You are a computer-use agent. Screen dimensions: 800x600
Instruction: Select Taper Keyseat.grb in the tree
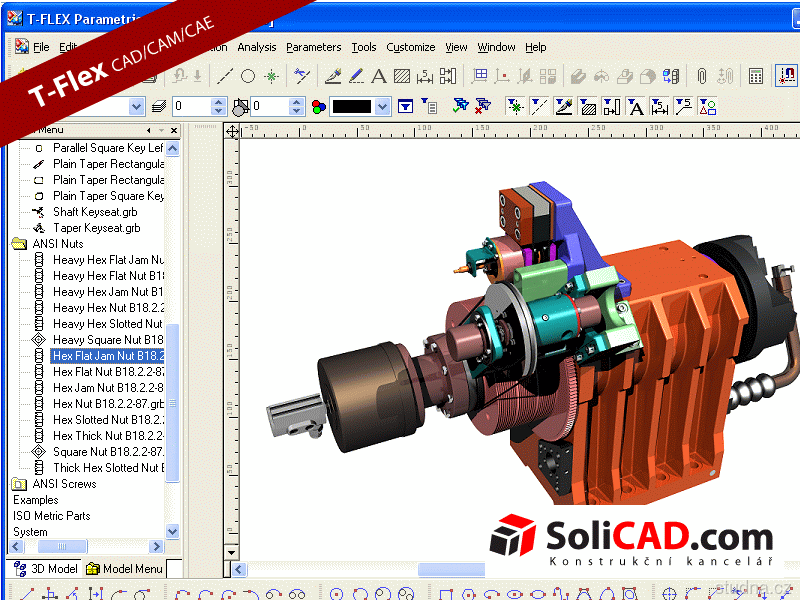[x=96, y=228]
